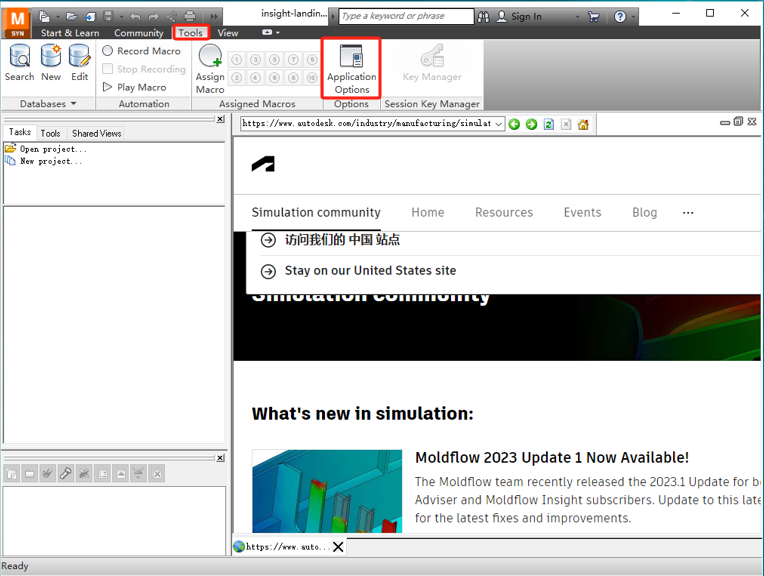Click the Assign Macro button
Screen dimensions: 764x576
pos(210,69)
